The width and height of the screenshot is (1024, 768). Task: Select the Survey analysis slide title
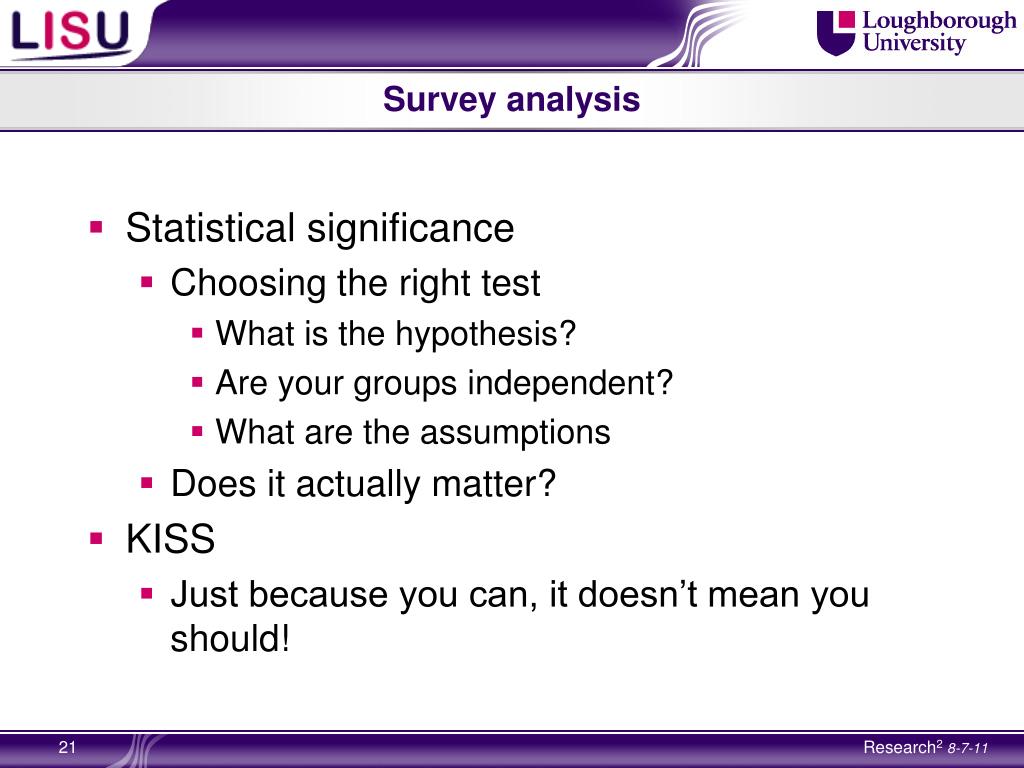[x=511, y=100]
